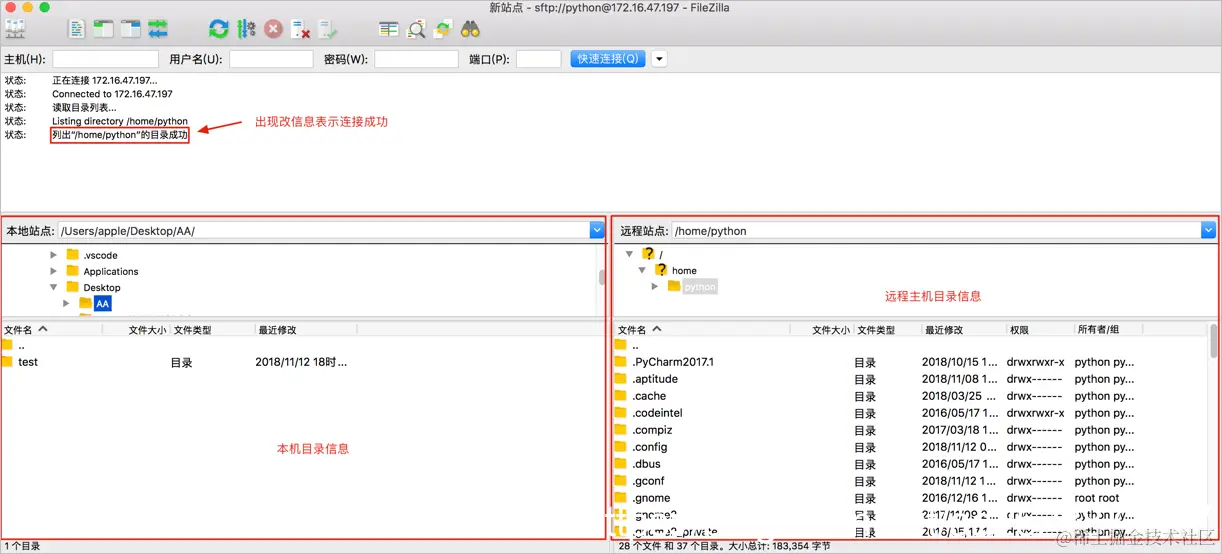Image resolution: width=1222 pixels, height=554 pixels.
Task: Sort remote pane by 最近修改 column
Action: coord(962,329)
